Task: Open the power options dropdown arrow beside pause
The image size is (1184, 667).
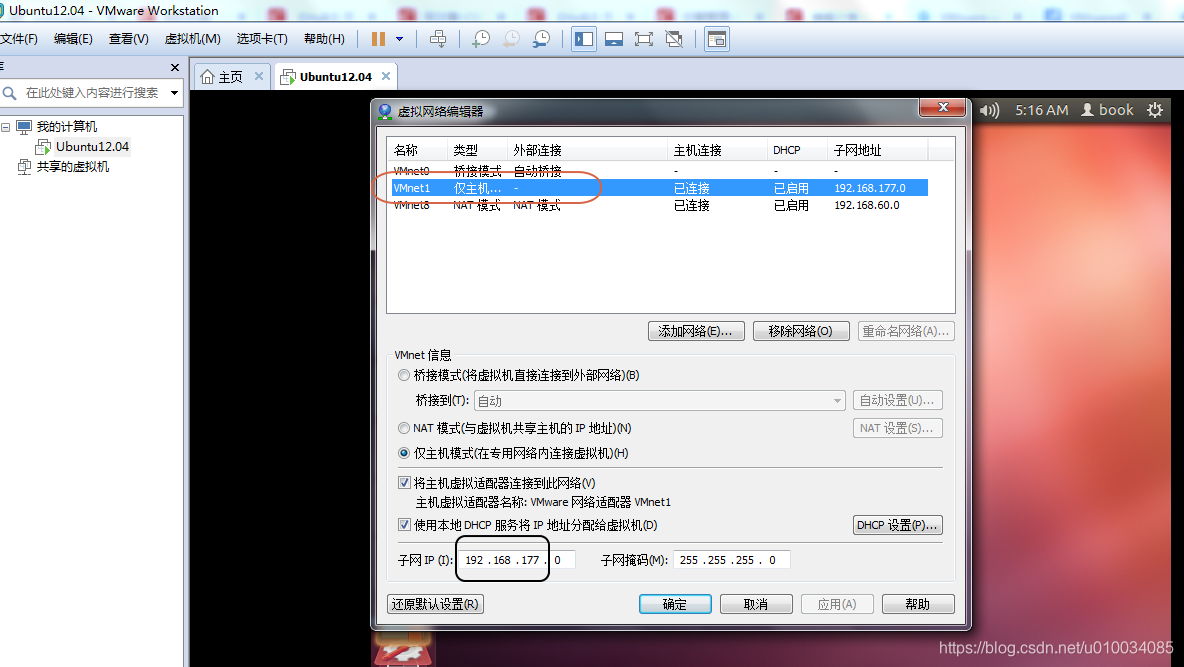Action: 399,39
